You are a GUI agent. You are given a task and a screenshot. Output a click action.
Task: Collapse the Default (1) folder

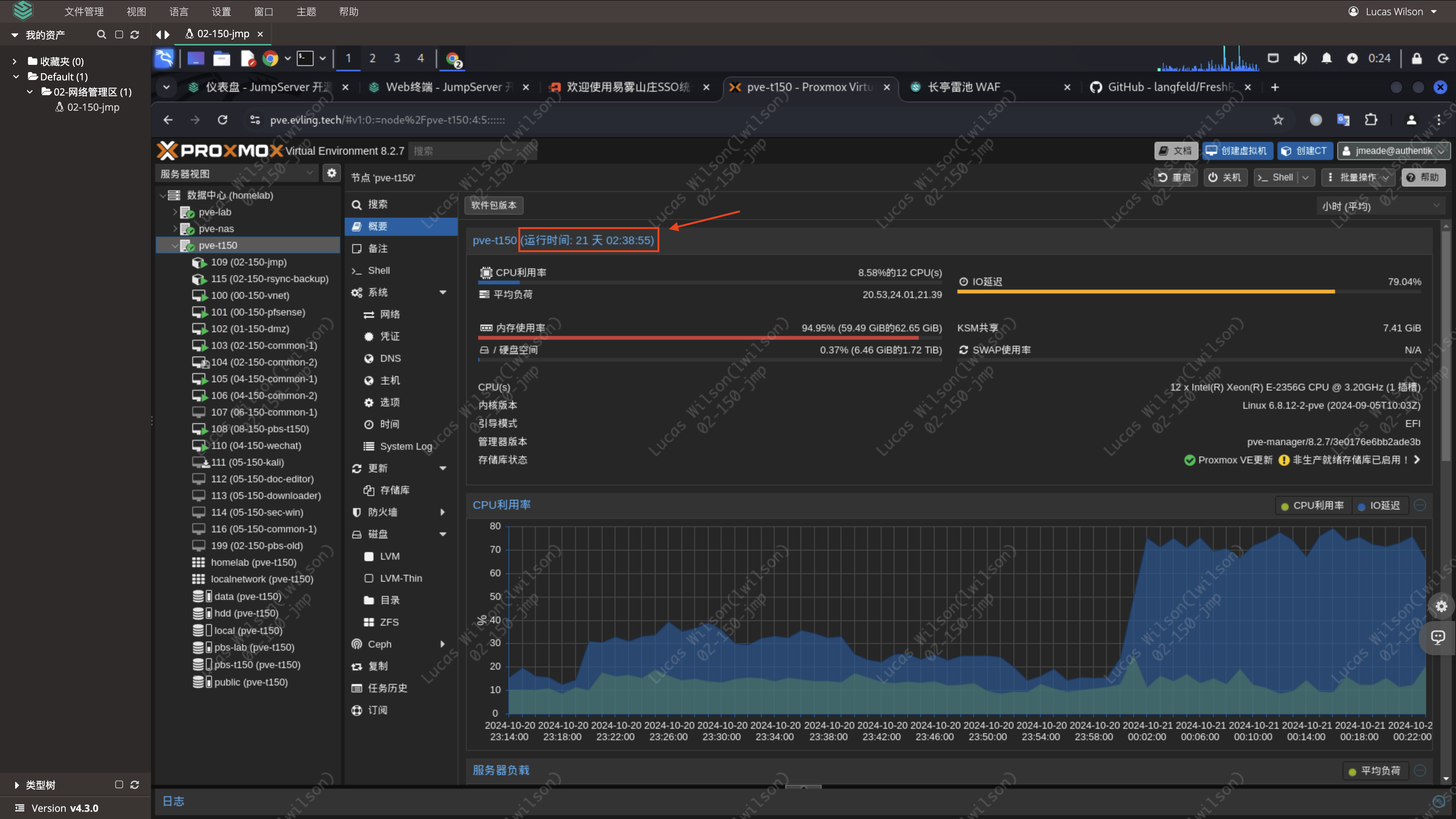click(16, 76)
